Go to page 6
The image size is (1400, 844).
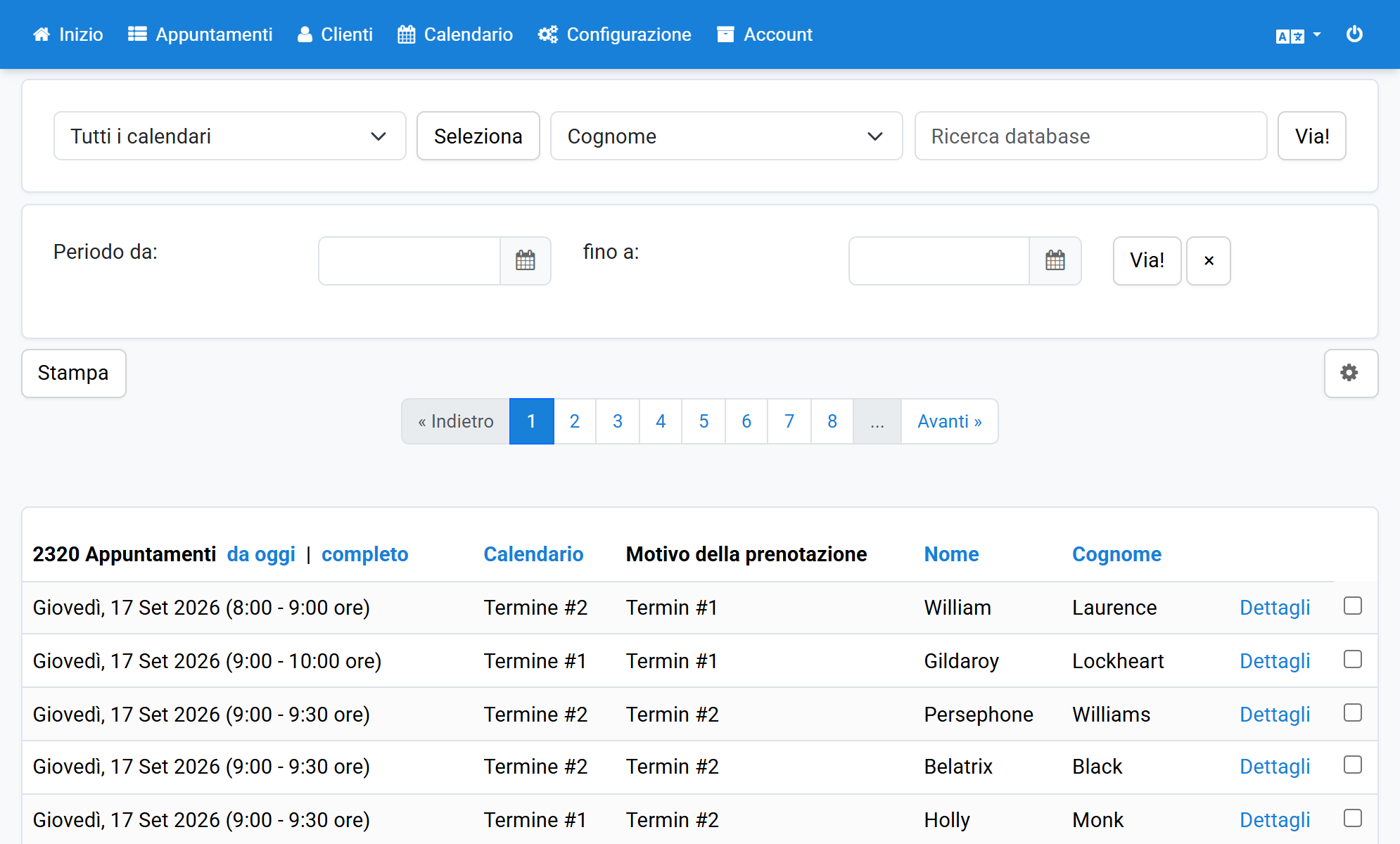[746, 421]
